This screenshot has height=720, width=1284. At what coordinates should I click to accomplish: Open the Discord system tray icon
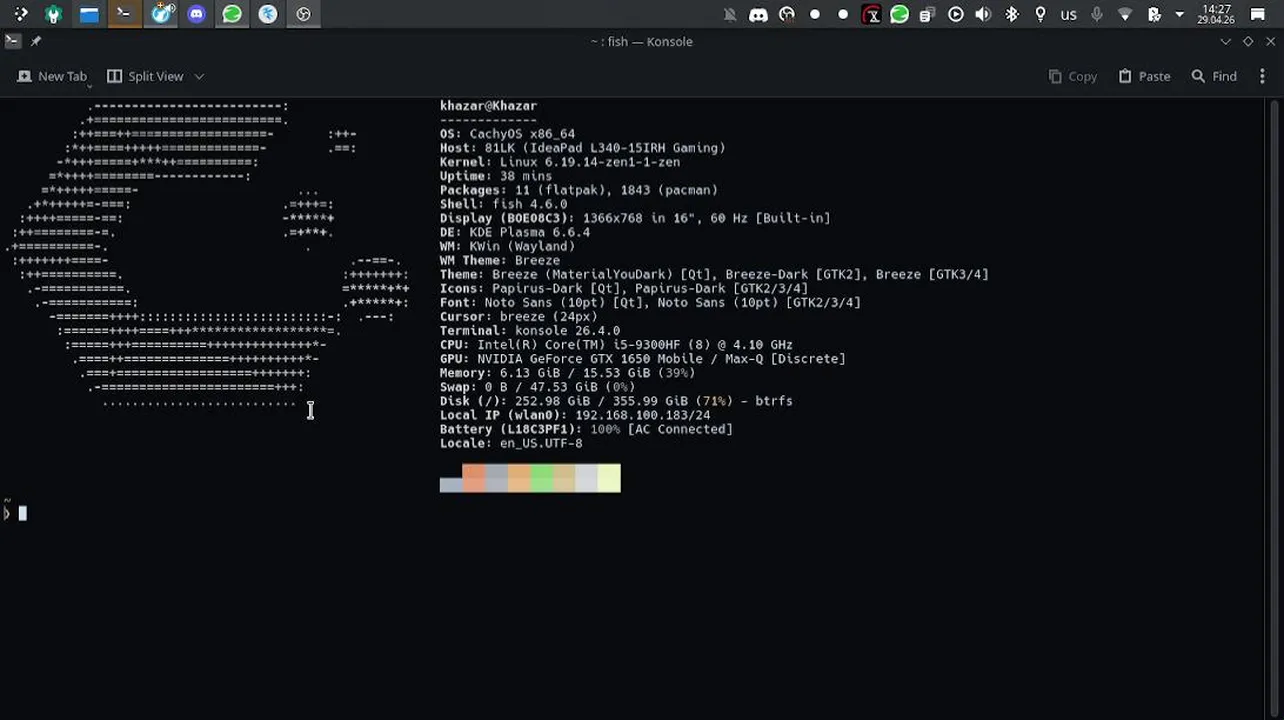point(758,14)
